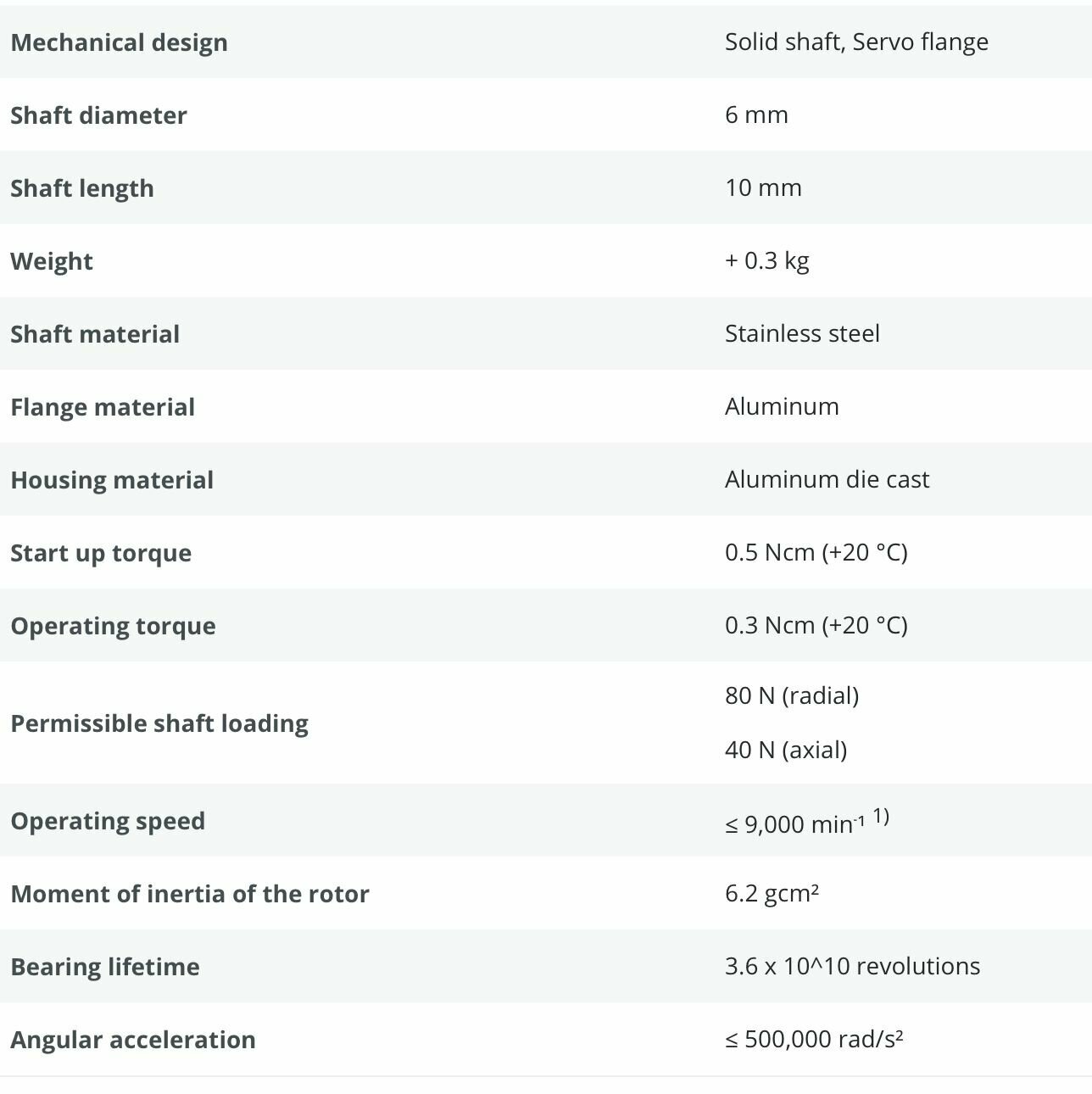Select the 6 mm shaft diameter value
1092x1094 pixels.
[x=756, y=115]
